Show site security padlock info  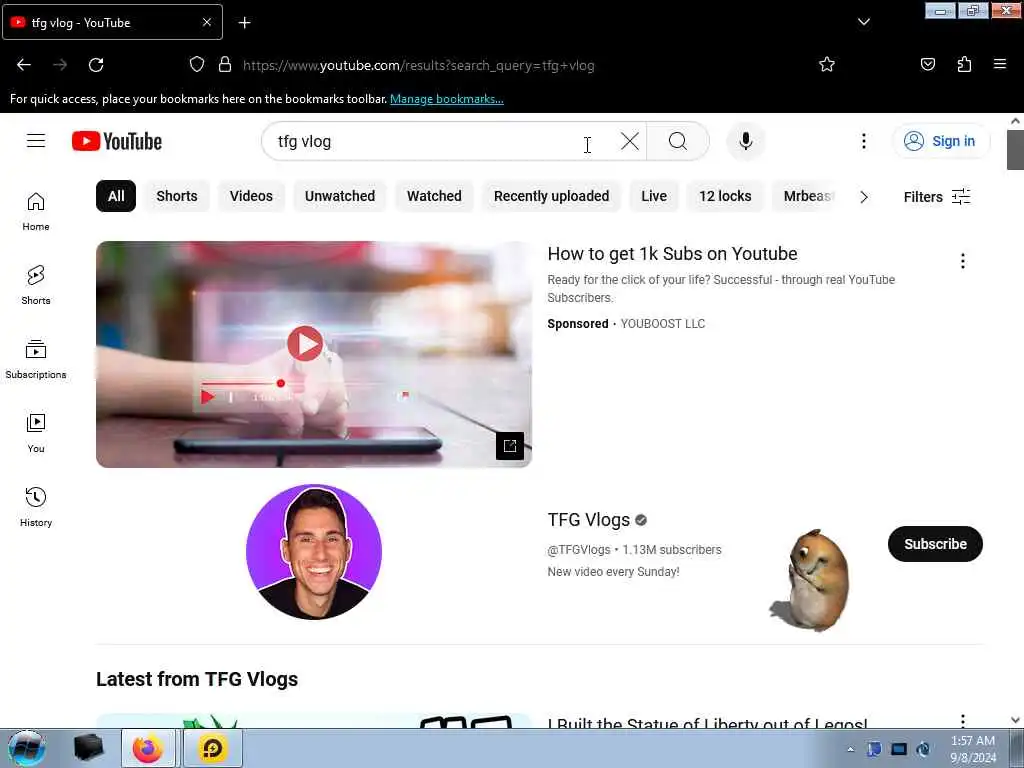tap(225, 65)
